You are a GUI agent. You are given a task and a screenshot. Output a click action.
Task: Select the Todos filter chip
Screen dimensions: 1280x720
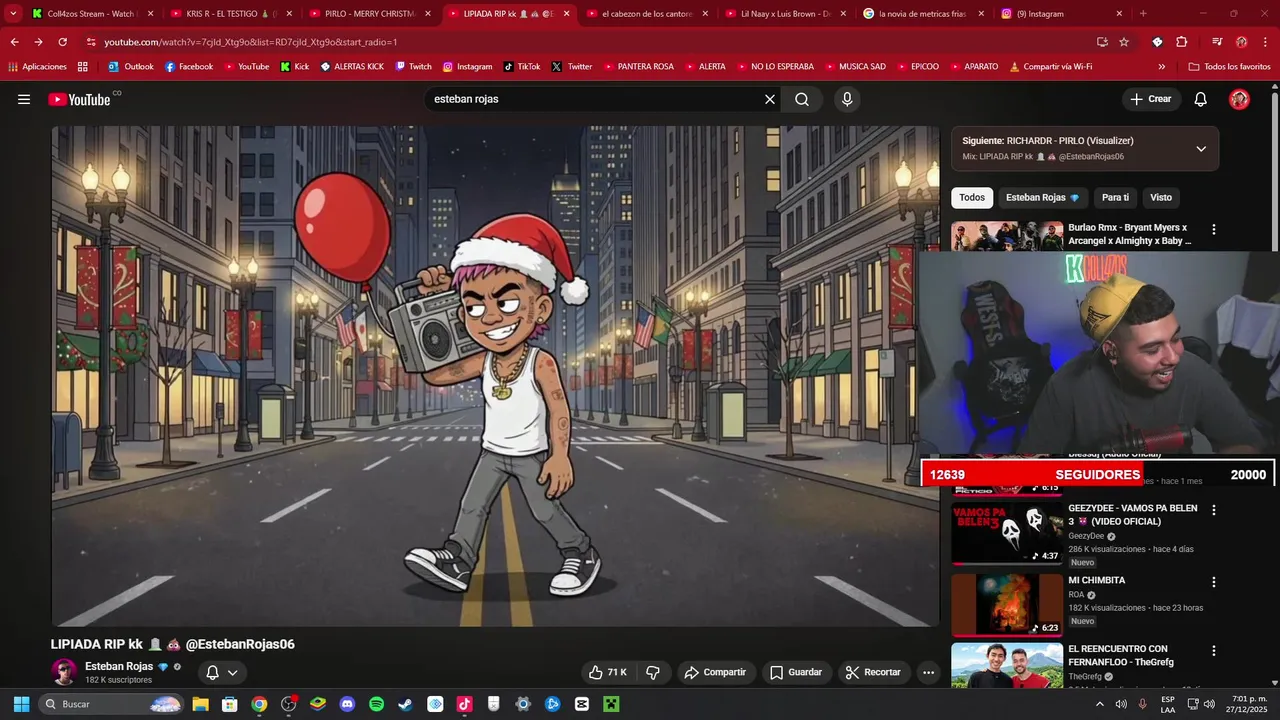pos(972,197)
